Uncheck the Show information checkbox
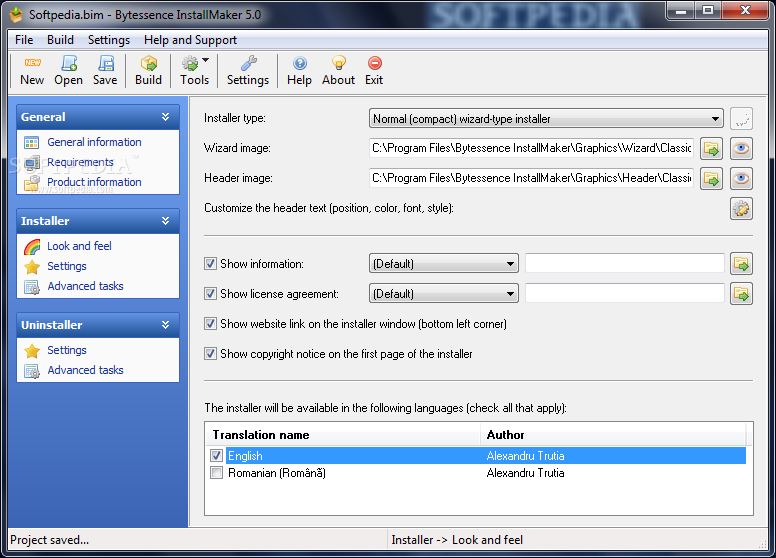The width and height of the screenshot is (776, 558). [x=210, y=264]
